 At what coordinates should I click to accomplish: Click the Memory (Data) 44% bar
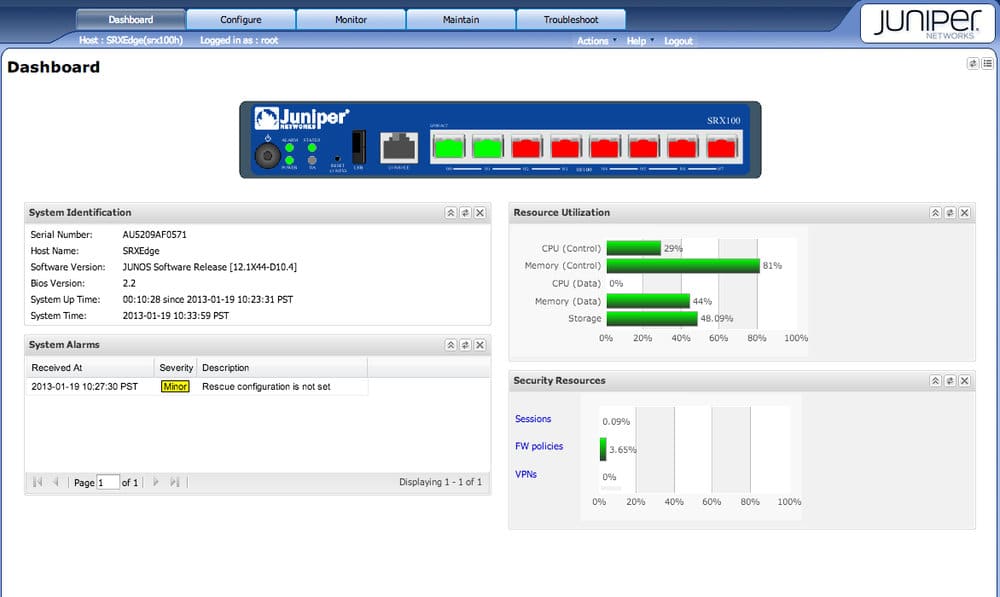point(648,301)
